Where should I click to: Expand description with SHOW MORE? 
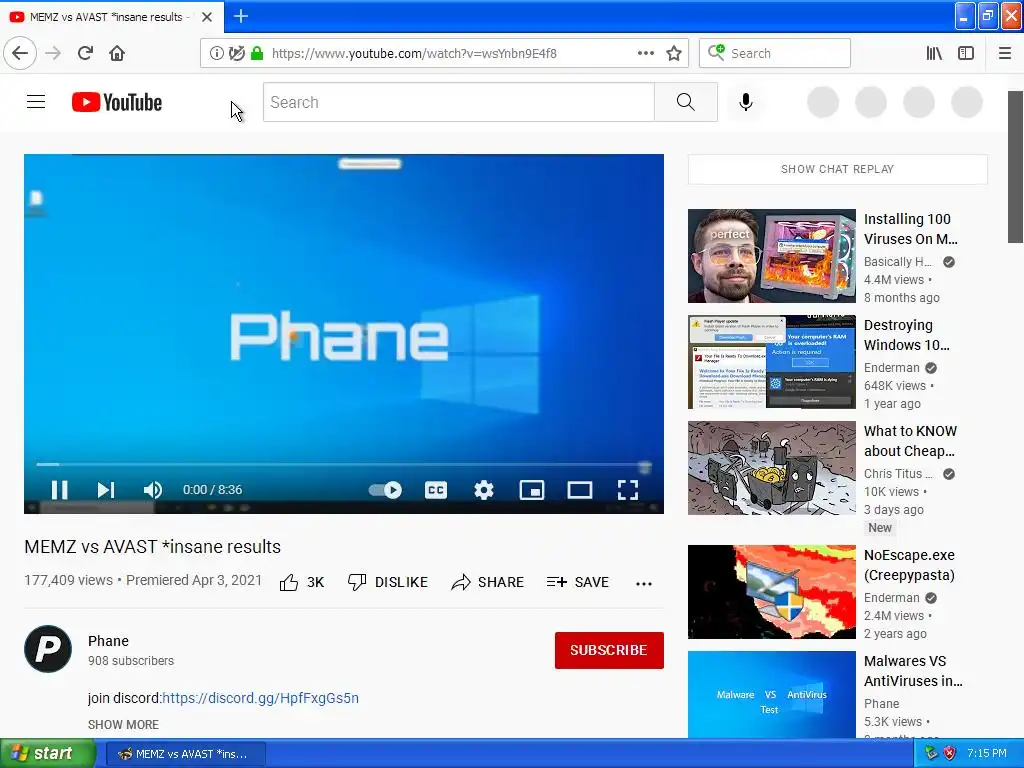(123, 724)
